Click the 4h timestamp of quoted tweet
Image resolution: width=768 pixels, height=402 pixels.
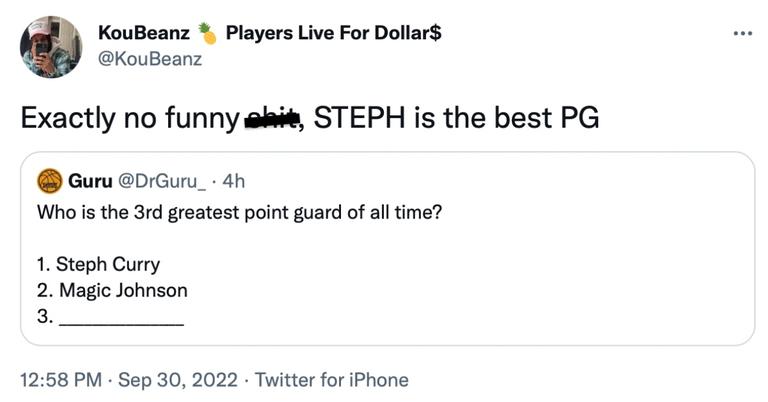(233, 181)
